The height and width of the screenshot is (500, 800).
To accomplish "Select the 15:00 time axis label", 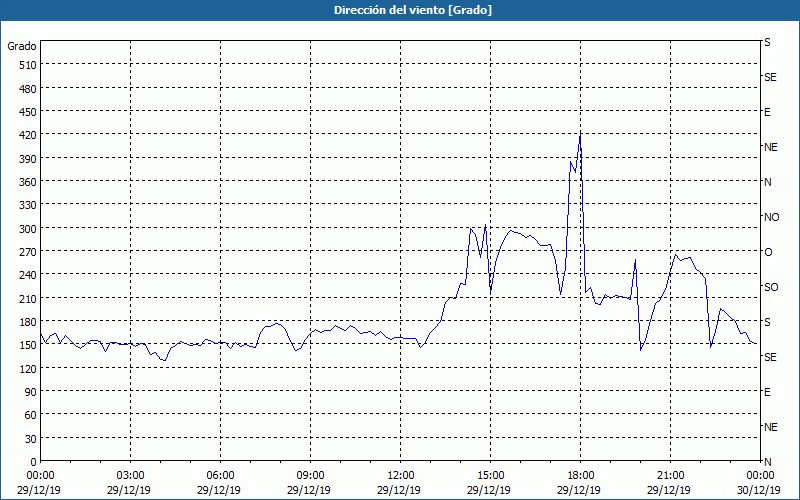I will click(x=490, y=475).
